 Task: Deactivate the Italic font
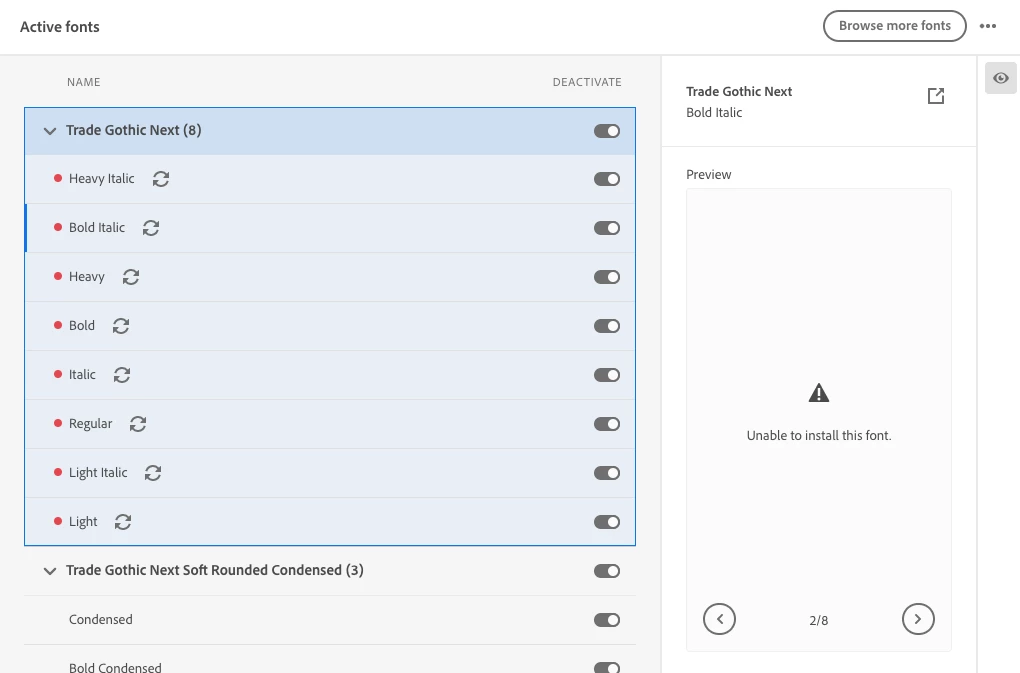606,375
